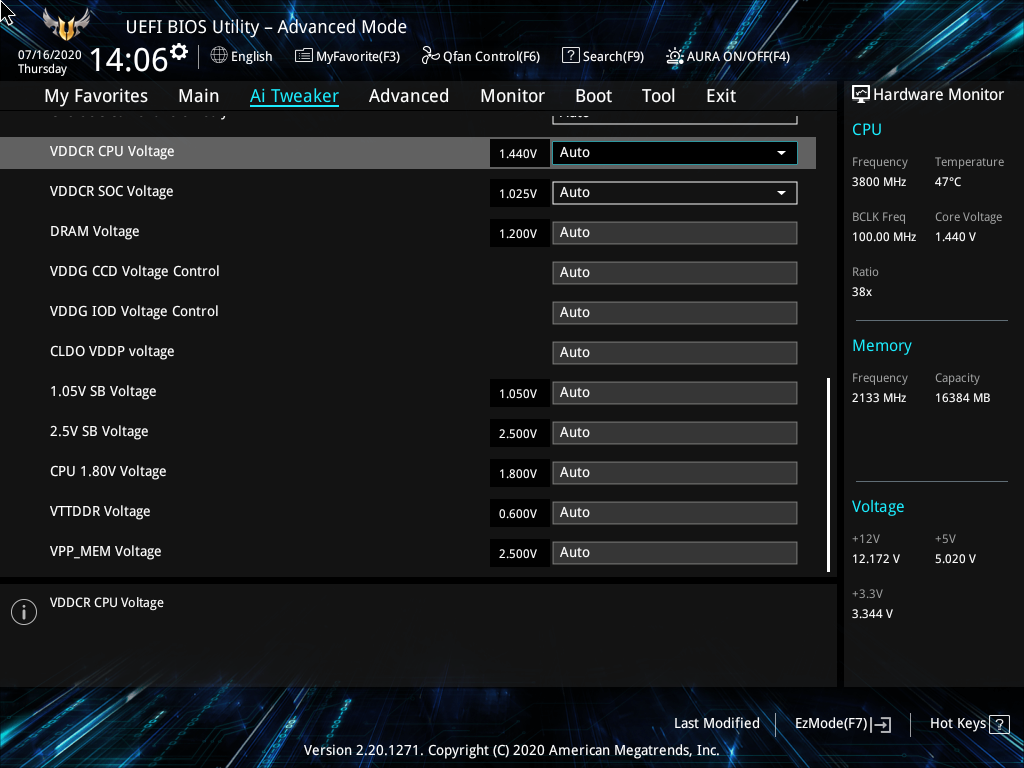The height and width of the screenshot is (768, 1024).
Task: Click the info icon in help area
Action: (x=24, y=612)
